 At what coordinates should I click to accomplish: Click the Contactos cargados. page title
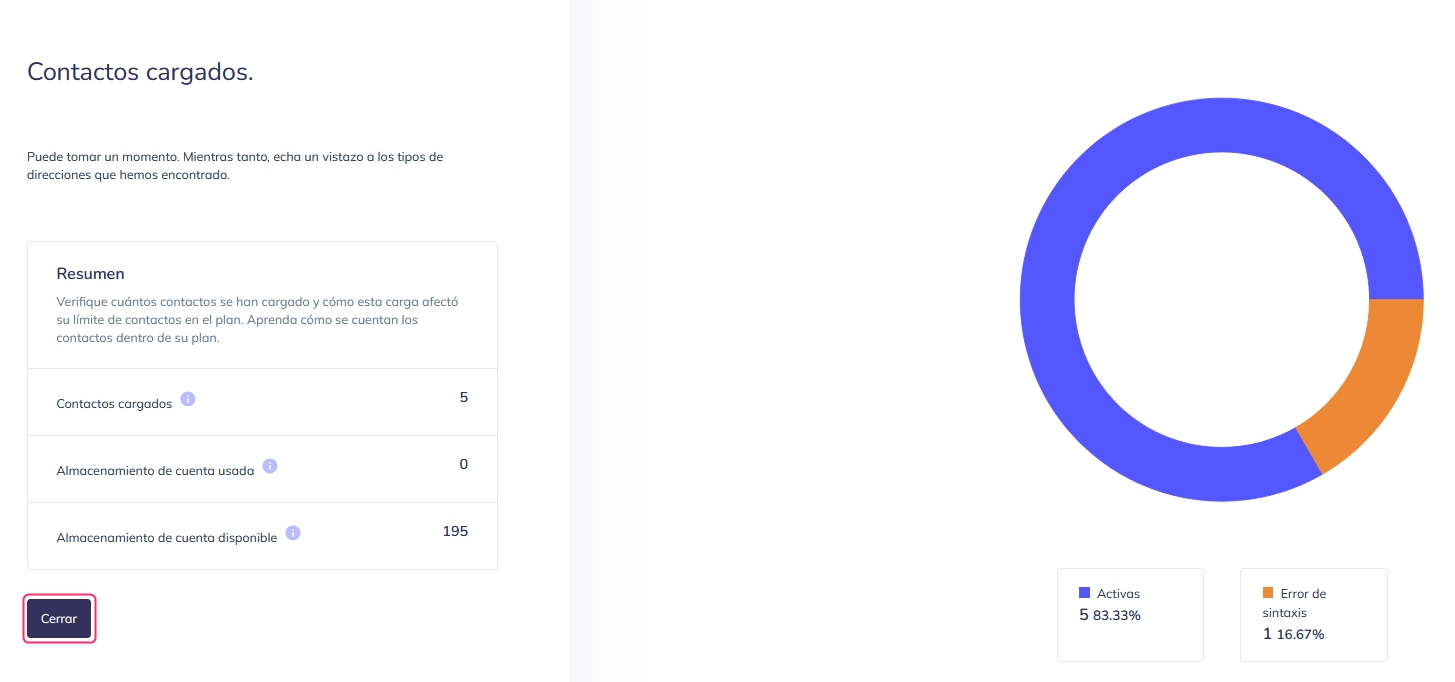(x=140, y=72)
